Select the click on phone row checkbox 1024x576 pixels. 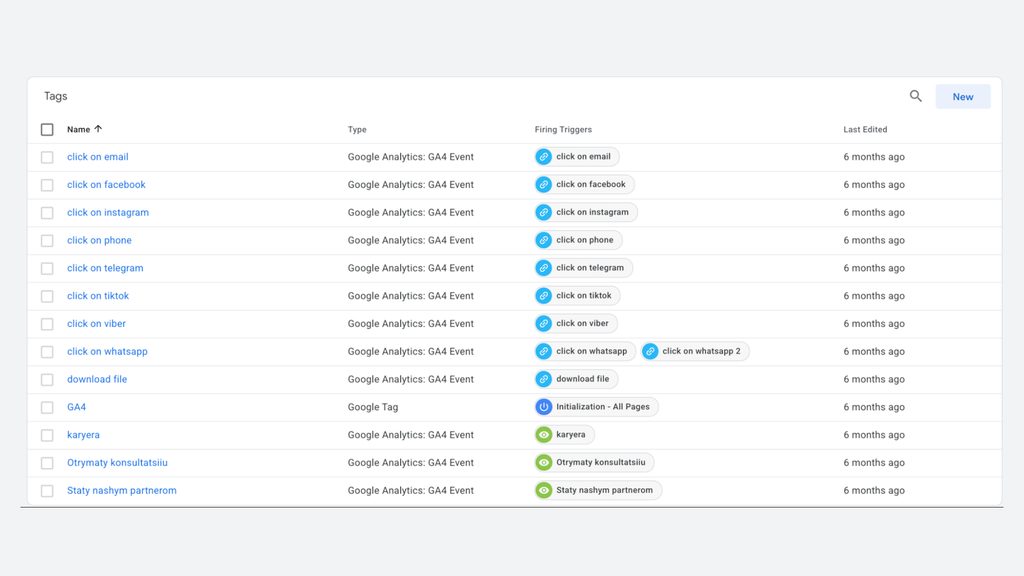coord(47,241)
